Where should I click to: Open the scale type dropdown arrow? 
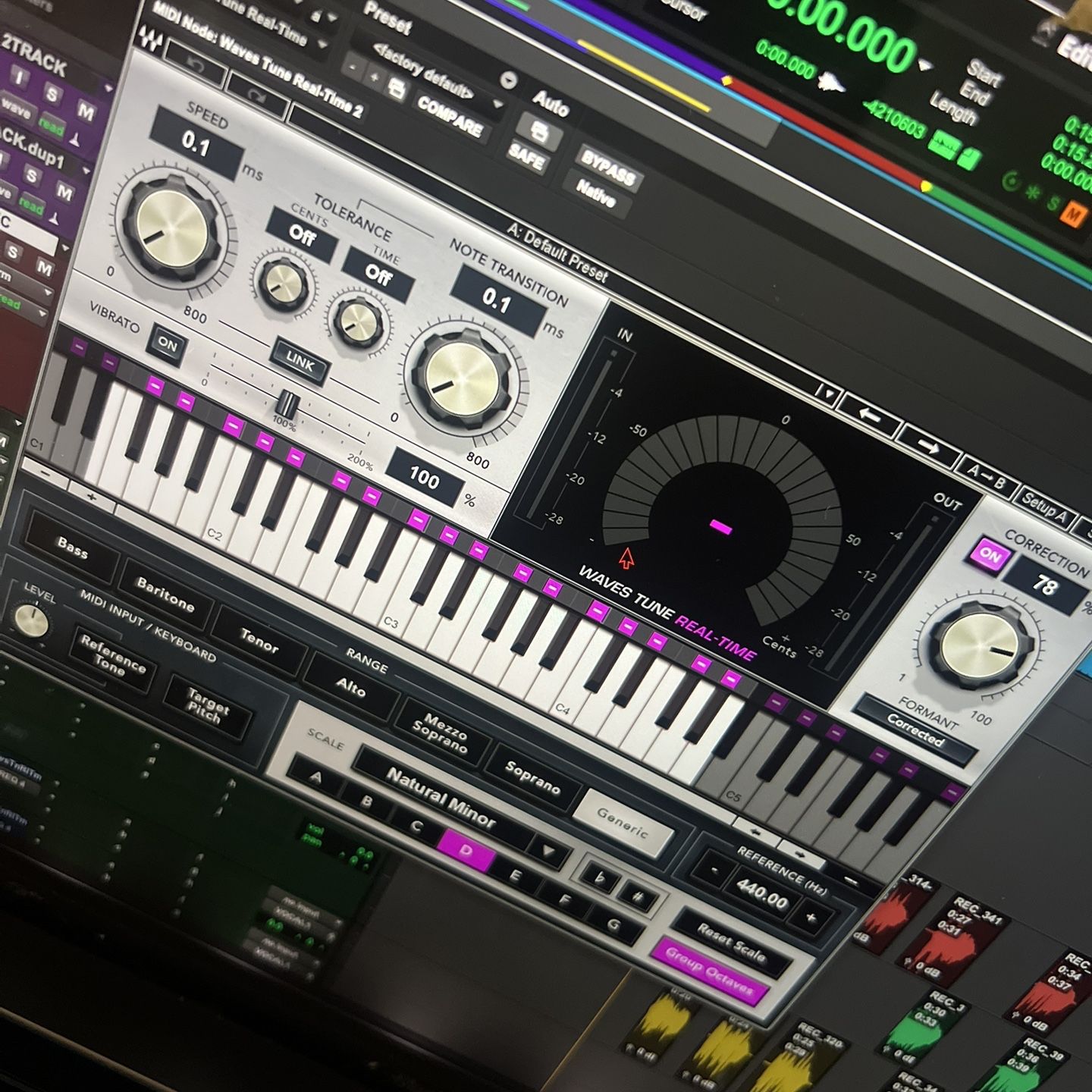tap(548, 852)
